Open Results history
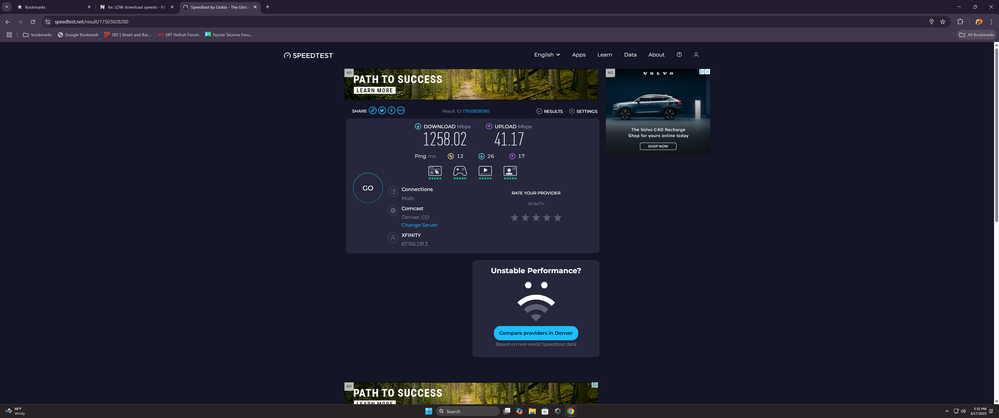999x418 pixels. pos(550,111)
